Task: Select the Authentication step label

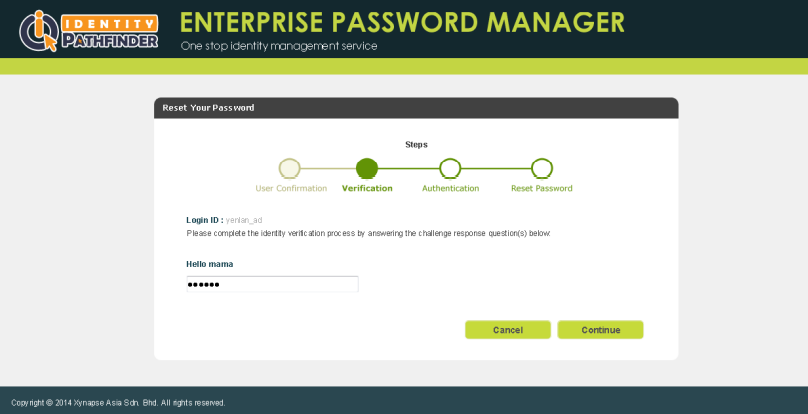Action: [450, 188]
